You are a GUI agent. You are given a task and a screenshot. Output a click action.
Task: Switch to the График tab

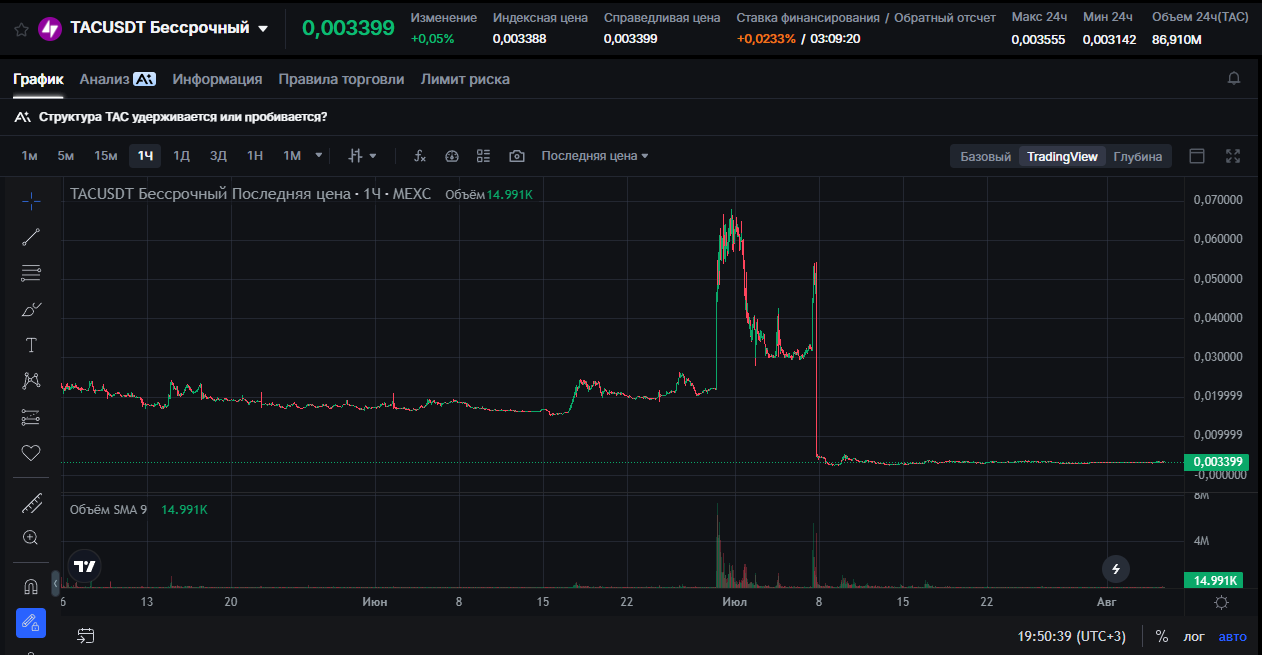tap(38, 79)
